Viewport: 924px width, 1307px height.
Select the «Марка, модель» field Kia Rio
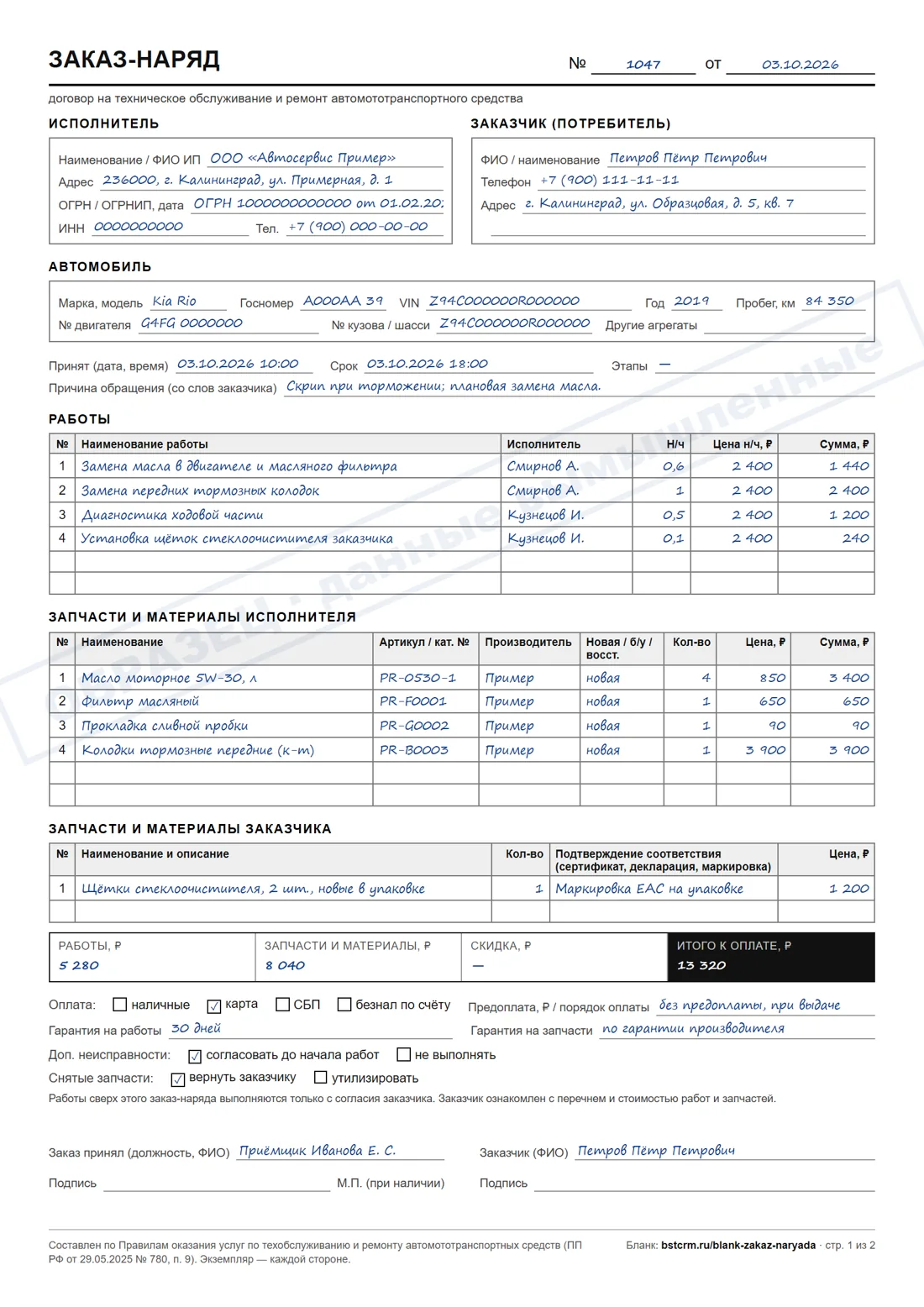[188, 302]
